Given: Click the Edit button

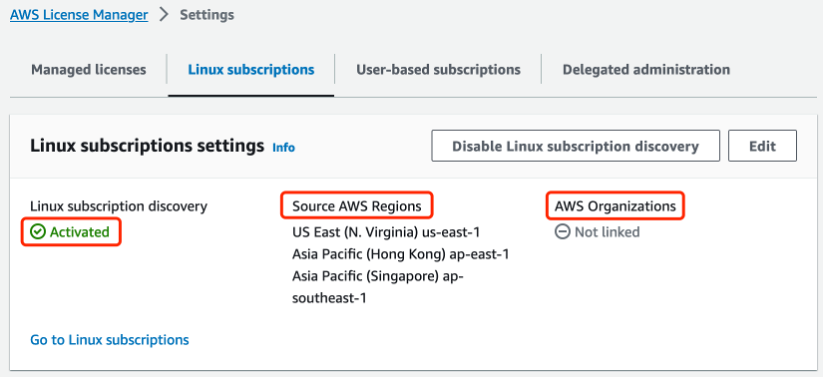Looking at the screenshot, I should (x=763, y=146).
